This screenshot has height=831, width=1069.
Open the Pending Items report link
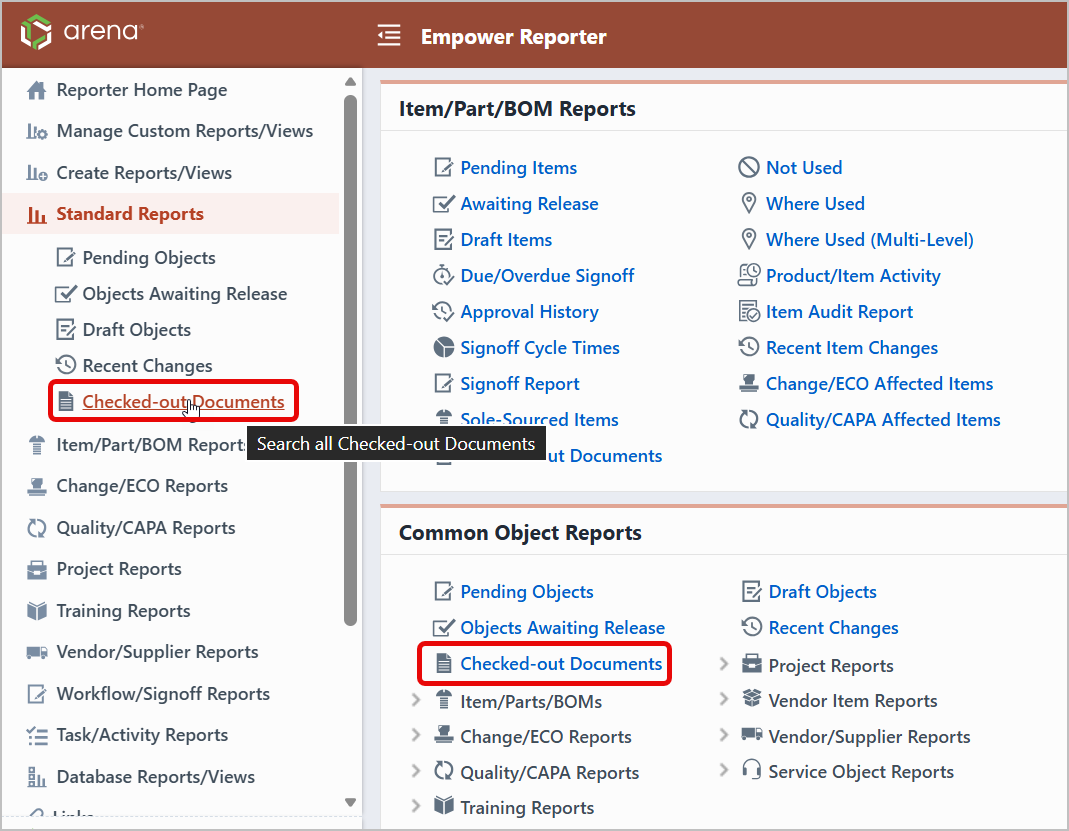click(518, 168)
